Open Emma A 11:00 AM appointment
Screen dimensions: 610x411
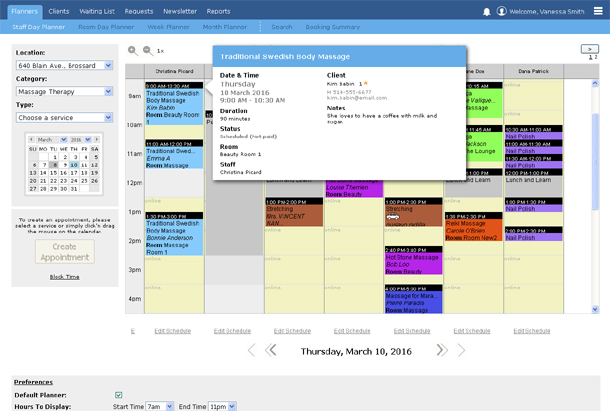(x=174, y=154)
